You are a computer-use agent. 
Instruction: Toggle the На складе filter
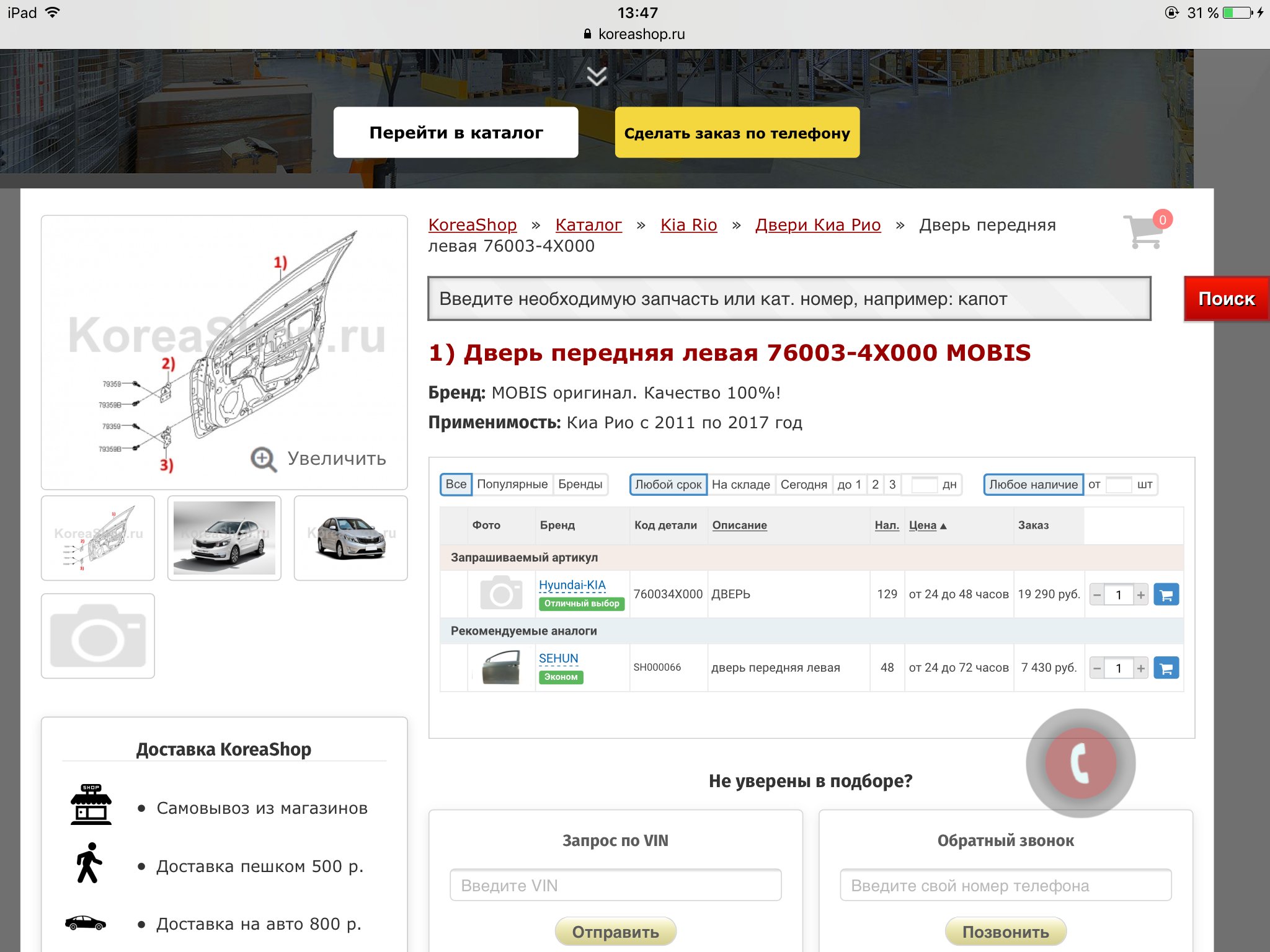click(740, 485)
